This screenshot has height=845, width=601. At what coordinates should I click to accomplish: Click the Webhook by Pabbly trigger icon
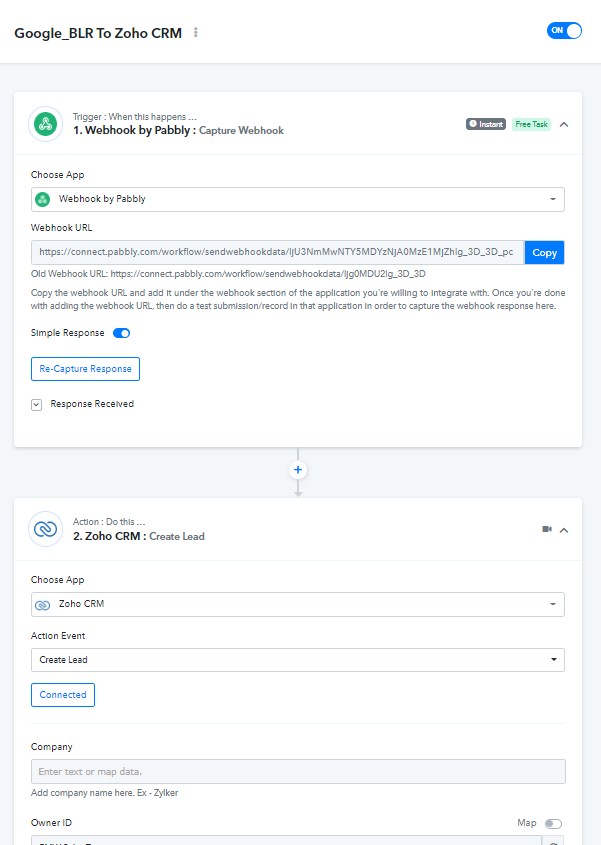coord(46,124)
